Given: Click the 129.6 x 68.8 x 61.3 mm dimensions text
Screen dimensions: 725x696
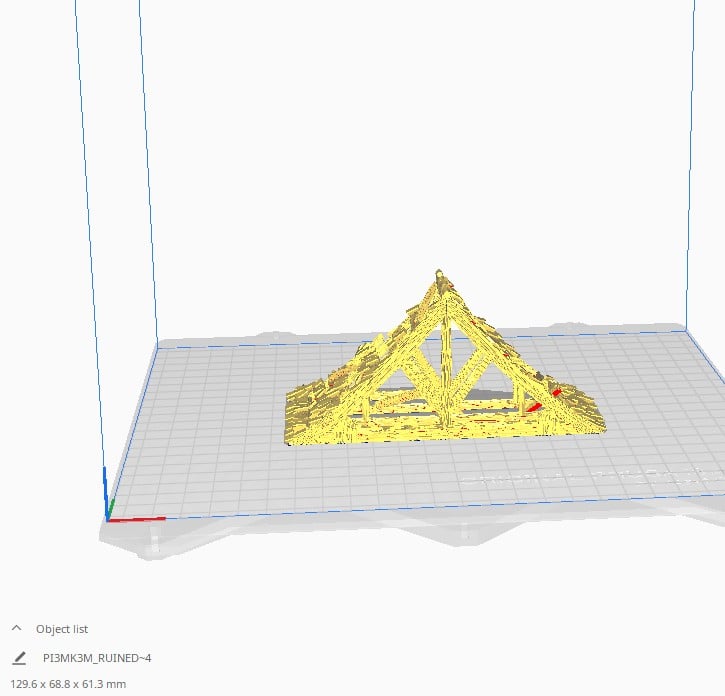Looking at the screenshot, I should (68, 684).
